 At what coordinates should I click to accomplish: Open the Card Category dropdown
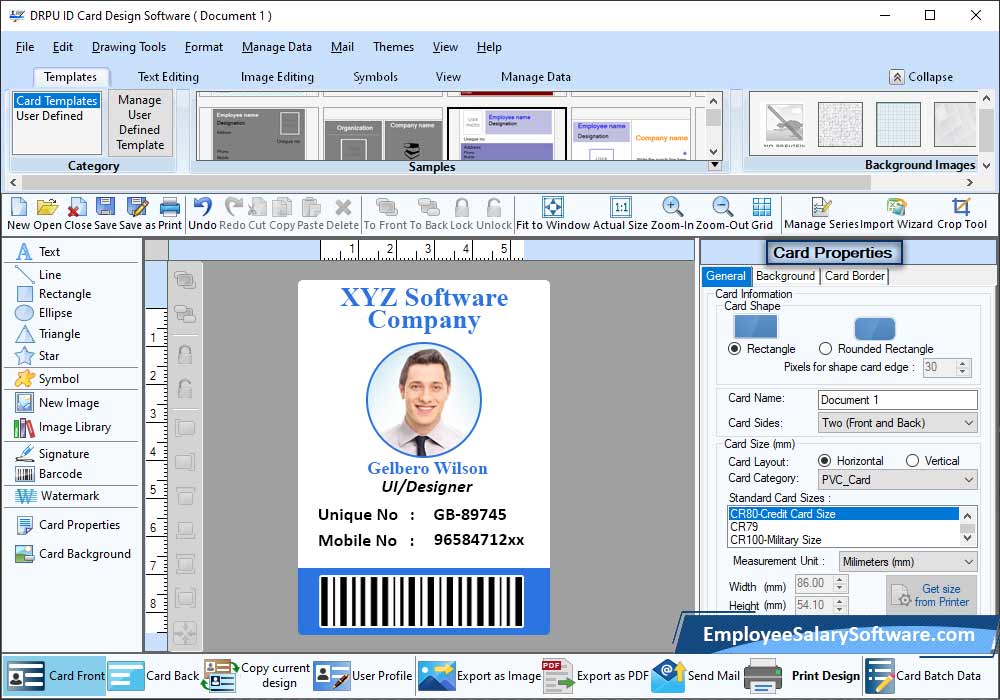tap(897, 479)
